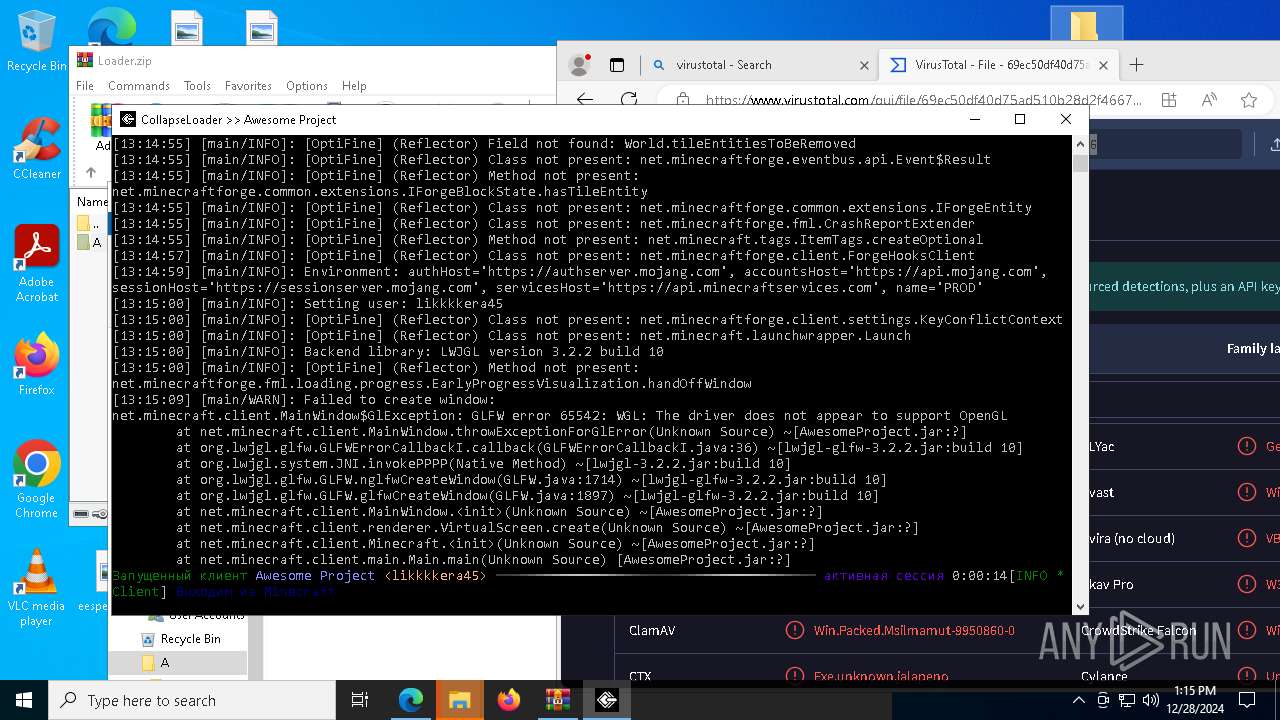Switch to WinRAR taskbar button
1280x720 pixels.
[x=557, y=700]
